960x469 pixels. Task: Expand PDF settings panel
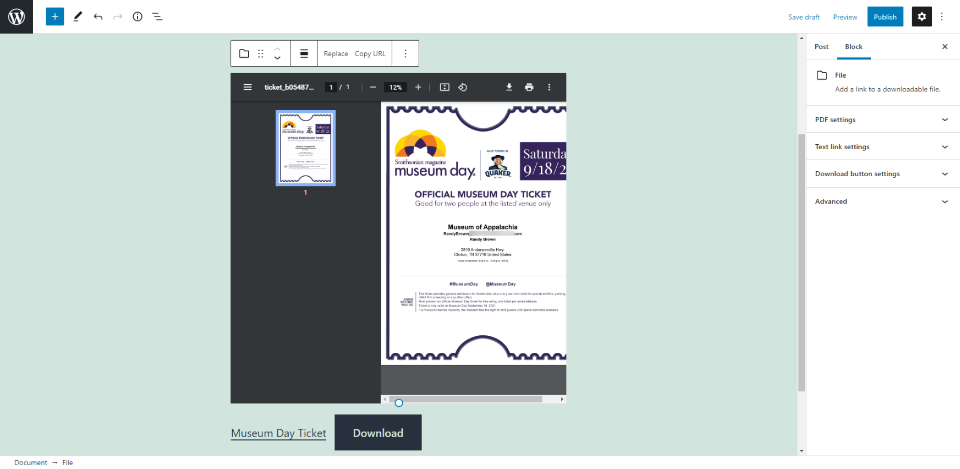point(879,120)
